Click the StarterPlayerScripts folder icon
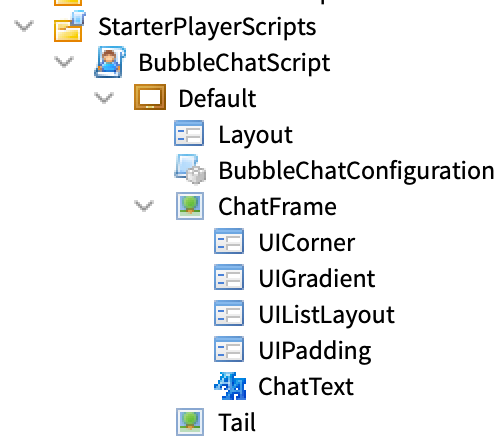 coord(69,27)
